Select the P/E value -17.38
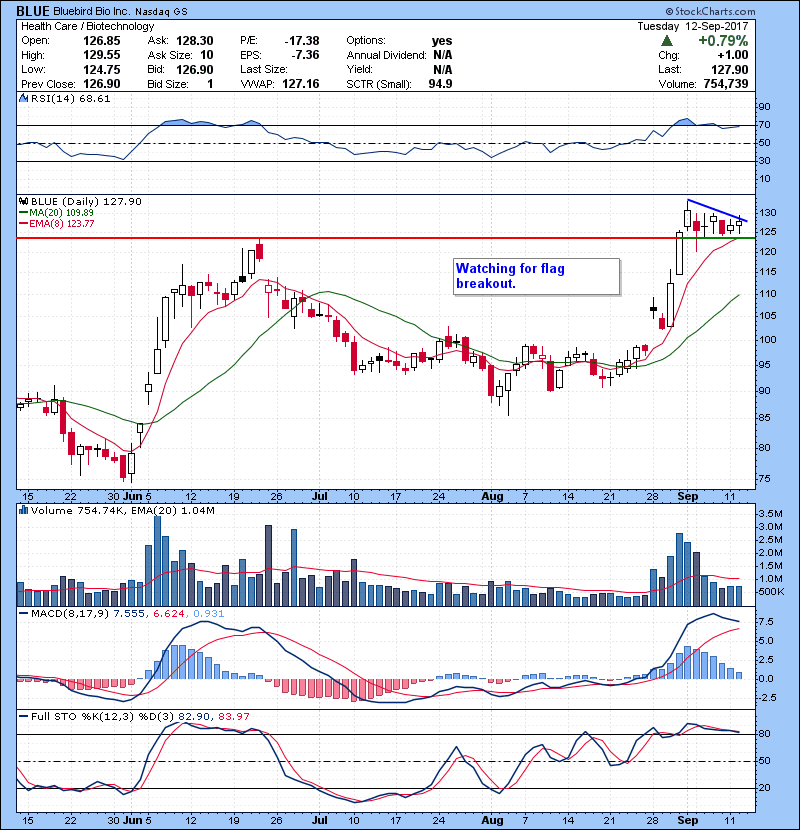800x830 pixels. [302, 41]
